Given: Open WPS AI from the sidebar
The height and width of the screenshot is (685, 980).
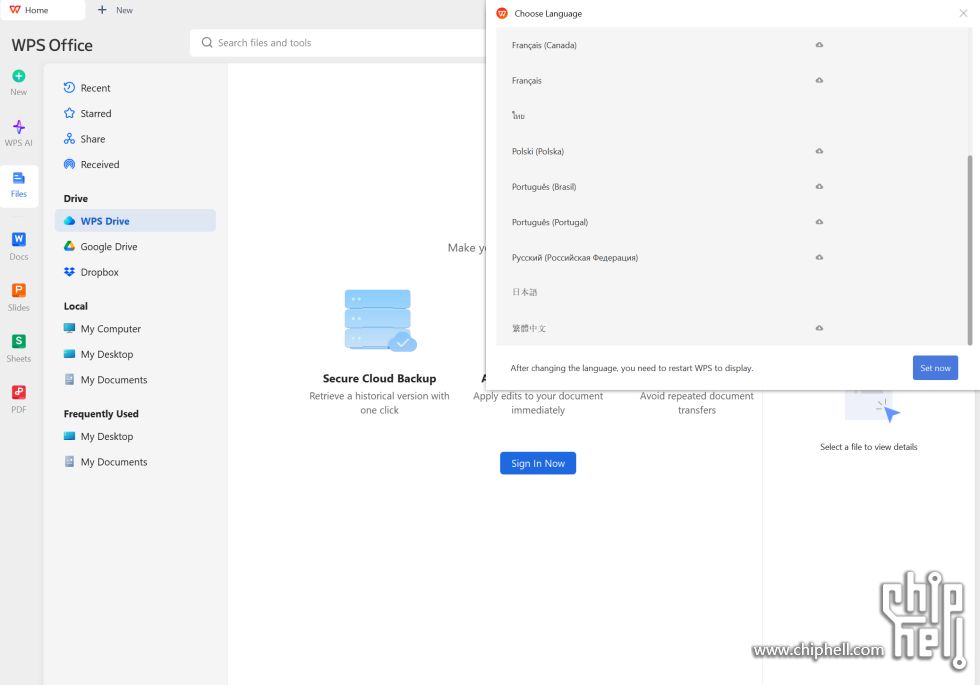Looking at the screenshot, I should (19, 133).
